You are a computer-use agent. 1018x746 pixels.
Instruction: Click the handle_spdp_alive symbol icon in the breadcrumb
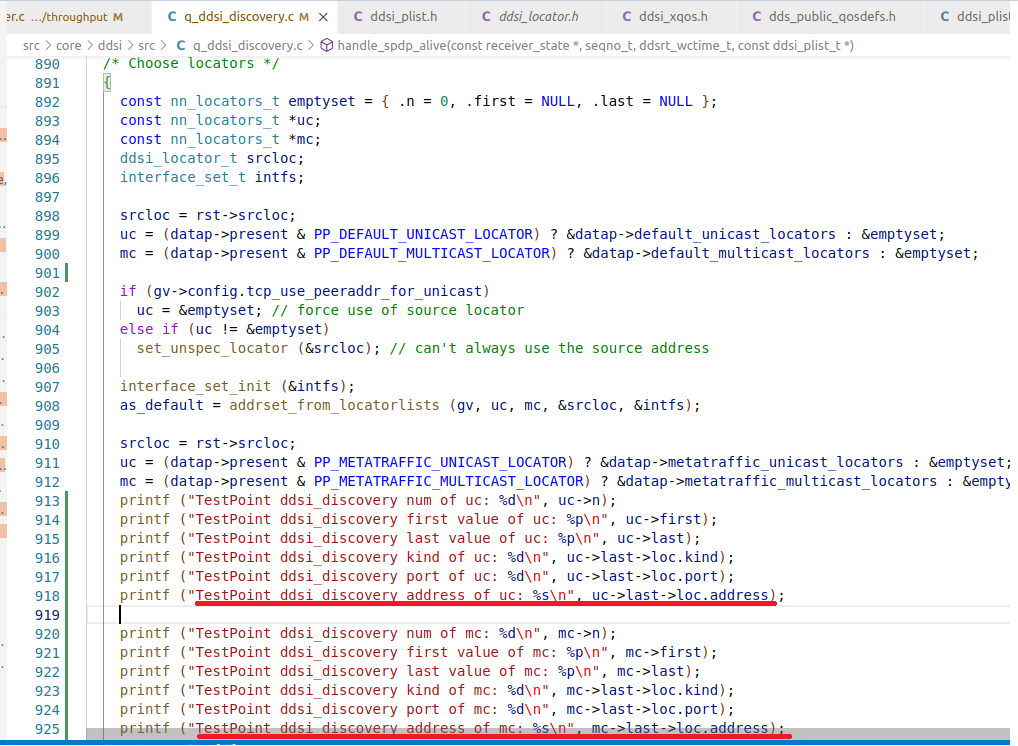pos(327,45)
